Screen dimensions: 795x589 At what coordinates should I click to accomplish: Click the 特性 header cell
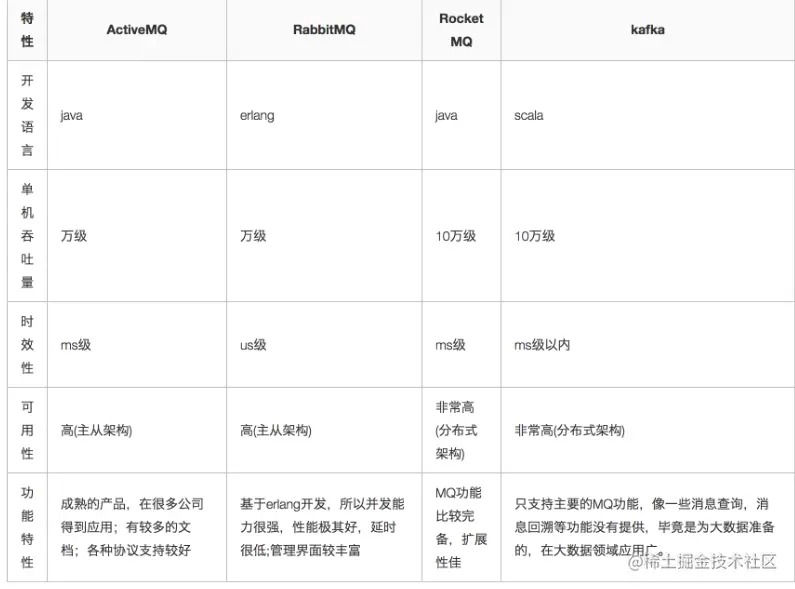[x=27, y=30]
